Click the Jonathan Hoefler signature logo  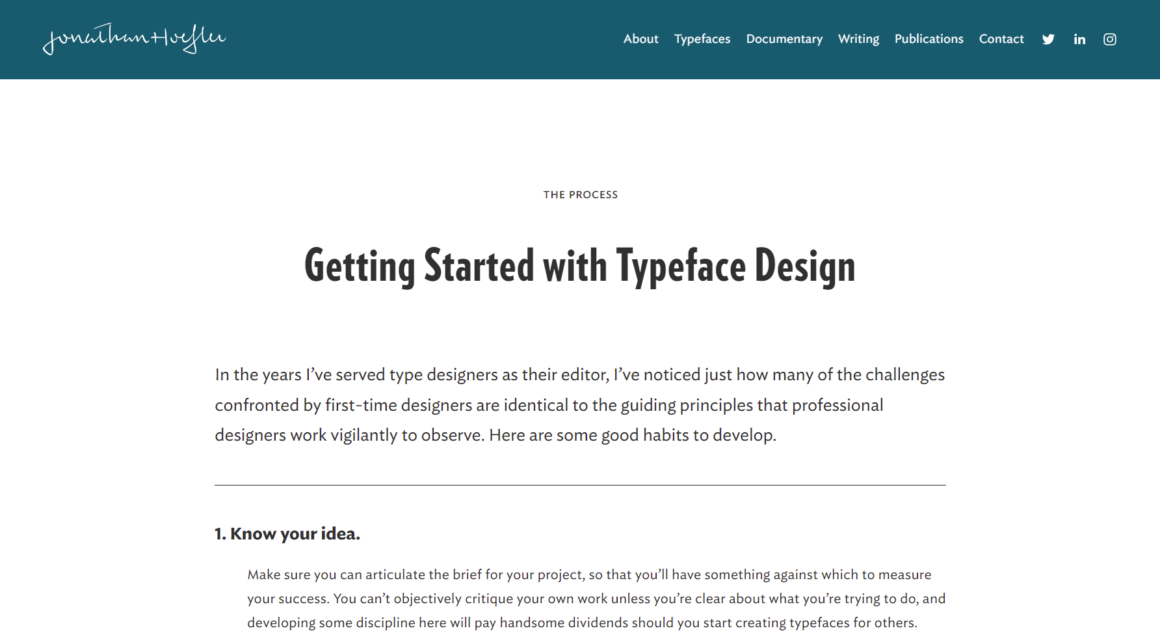(x=134, y=38)
